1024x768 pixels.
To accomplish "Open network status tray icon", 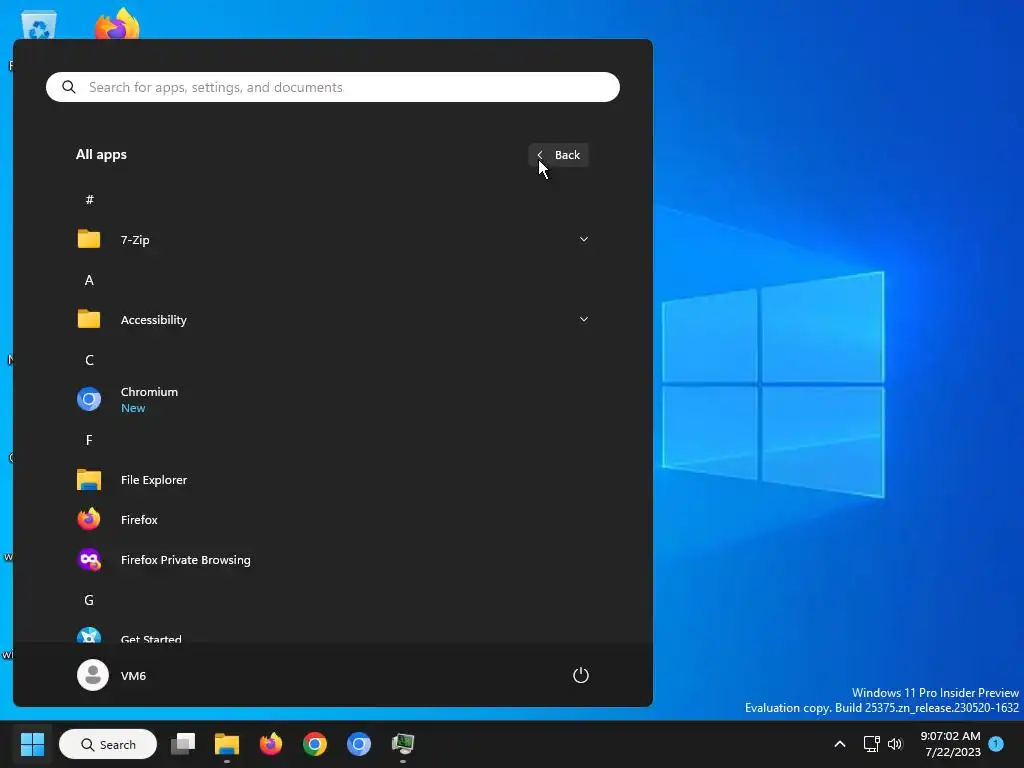I will coord(871,744).
